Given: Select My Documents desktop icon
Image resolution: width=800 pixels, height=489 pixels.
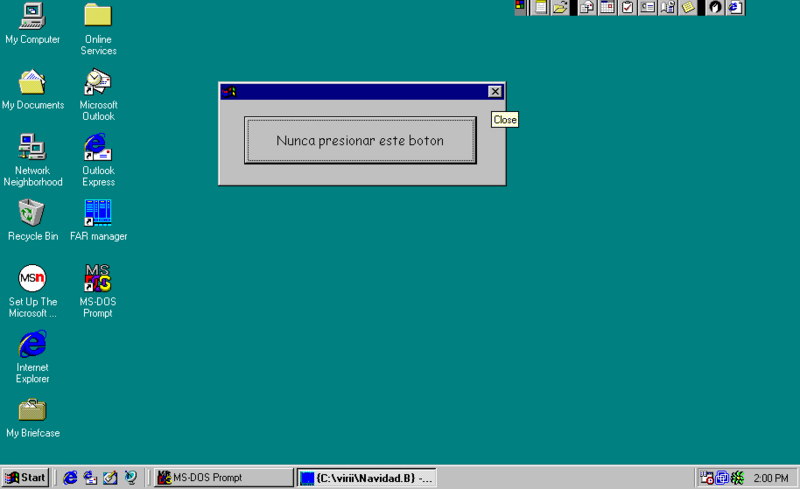Looking at the screenshot, I should pyautogui.click(x=33, y=89).
